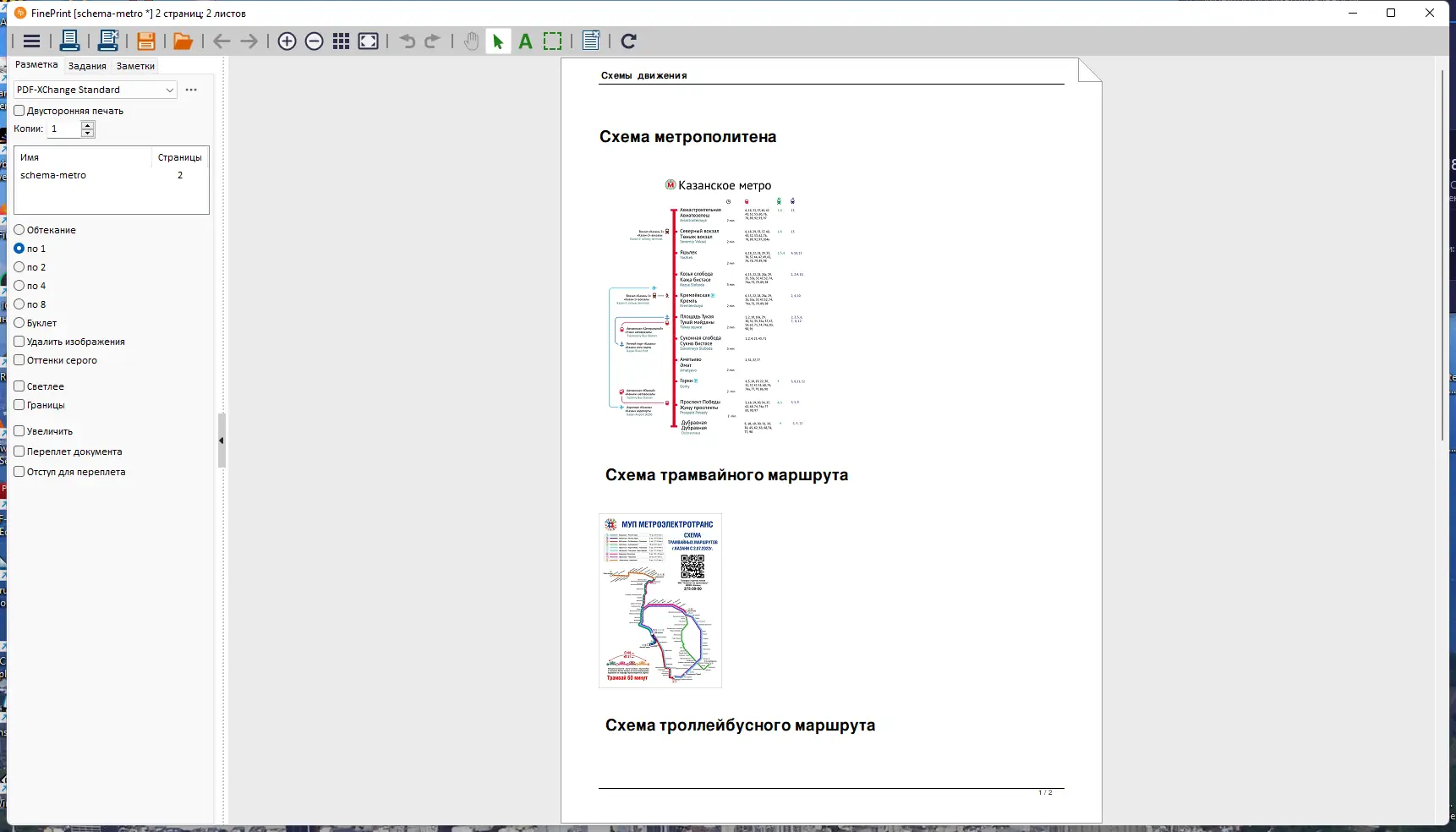1456x832 pixels.
Task: Click the orange Save floppy icon
Action: (145, 41)
